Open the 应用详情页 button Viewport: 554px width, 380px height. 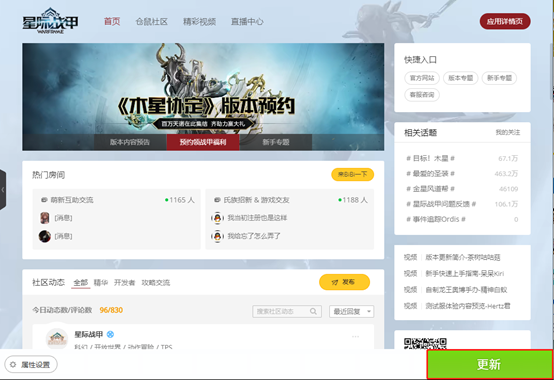coord(505,22)
